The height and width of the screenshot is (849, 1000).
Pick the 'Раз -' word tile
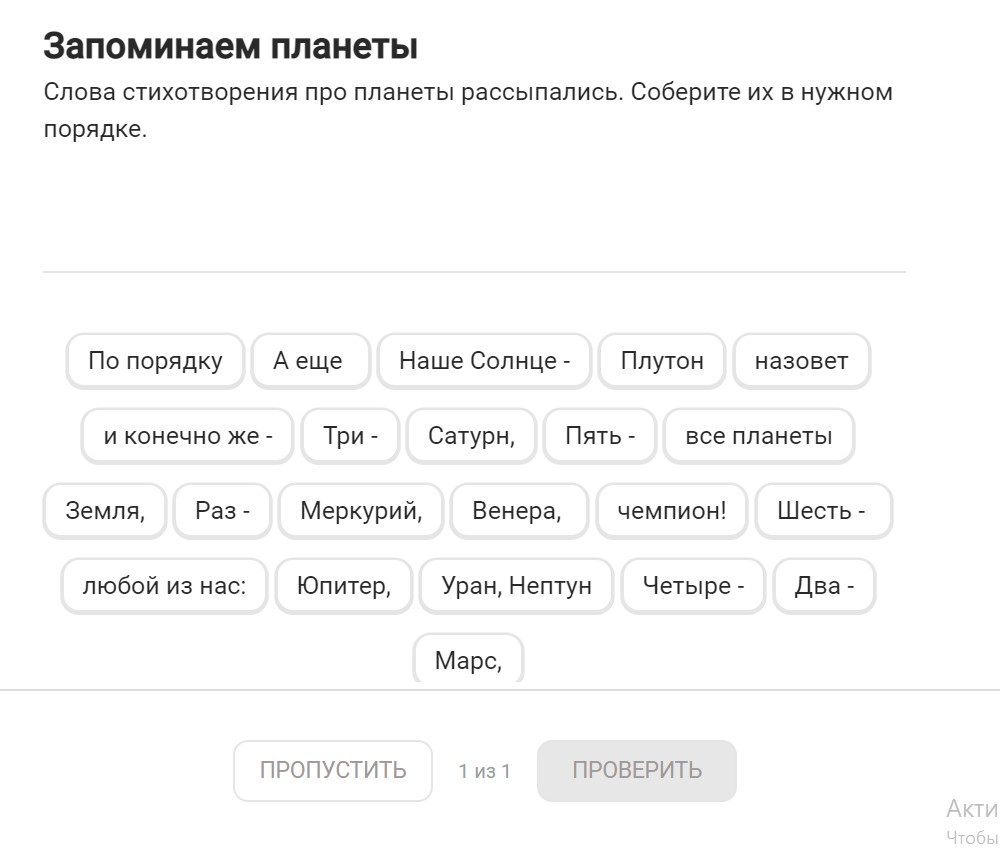[x=222, y=511]
